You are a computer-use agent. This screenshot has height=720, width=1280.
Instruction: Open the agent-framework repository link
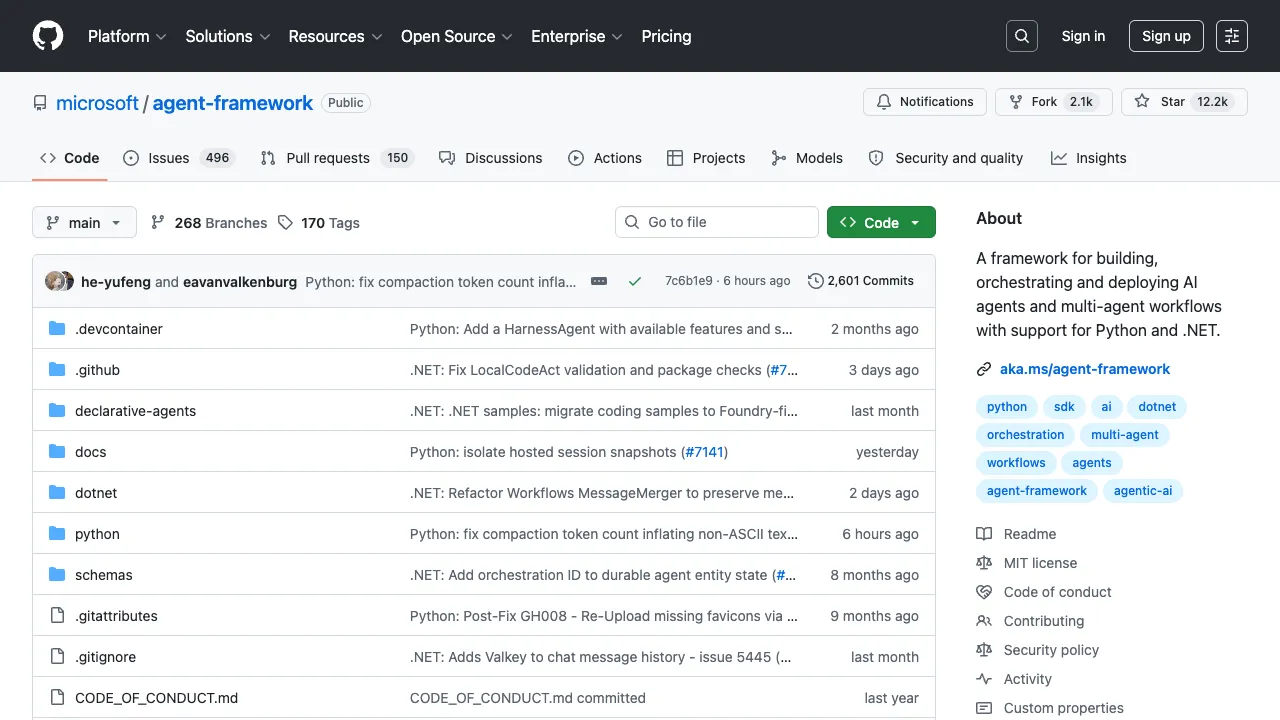click(x=233, y=103)
